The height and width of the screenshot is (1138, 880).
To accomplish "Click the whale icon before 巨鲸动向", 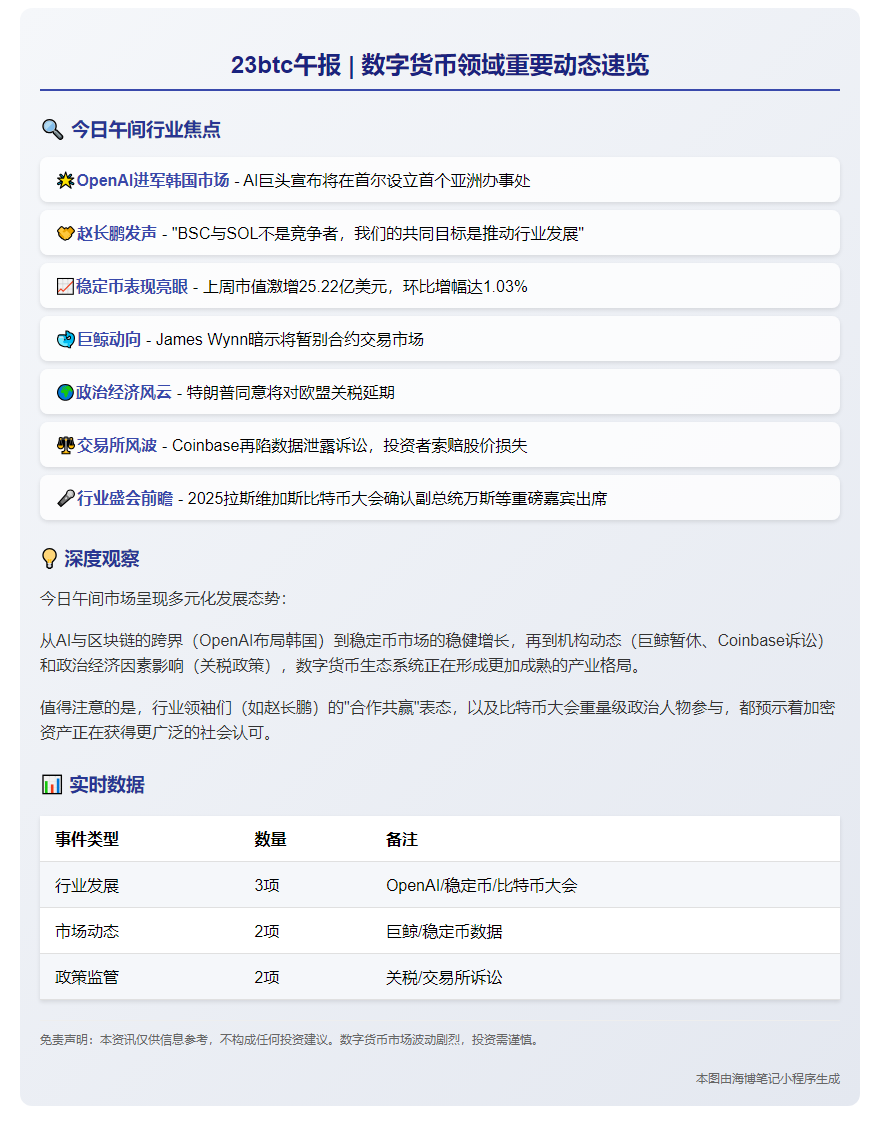I will pyautogui.click(x=65, y=340).
